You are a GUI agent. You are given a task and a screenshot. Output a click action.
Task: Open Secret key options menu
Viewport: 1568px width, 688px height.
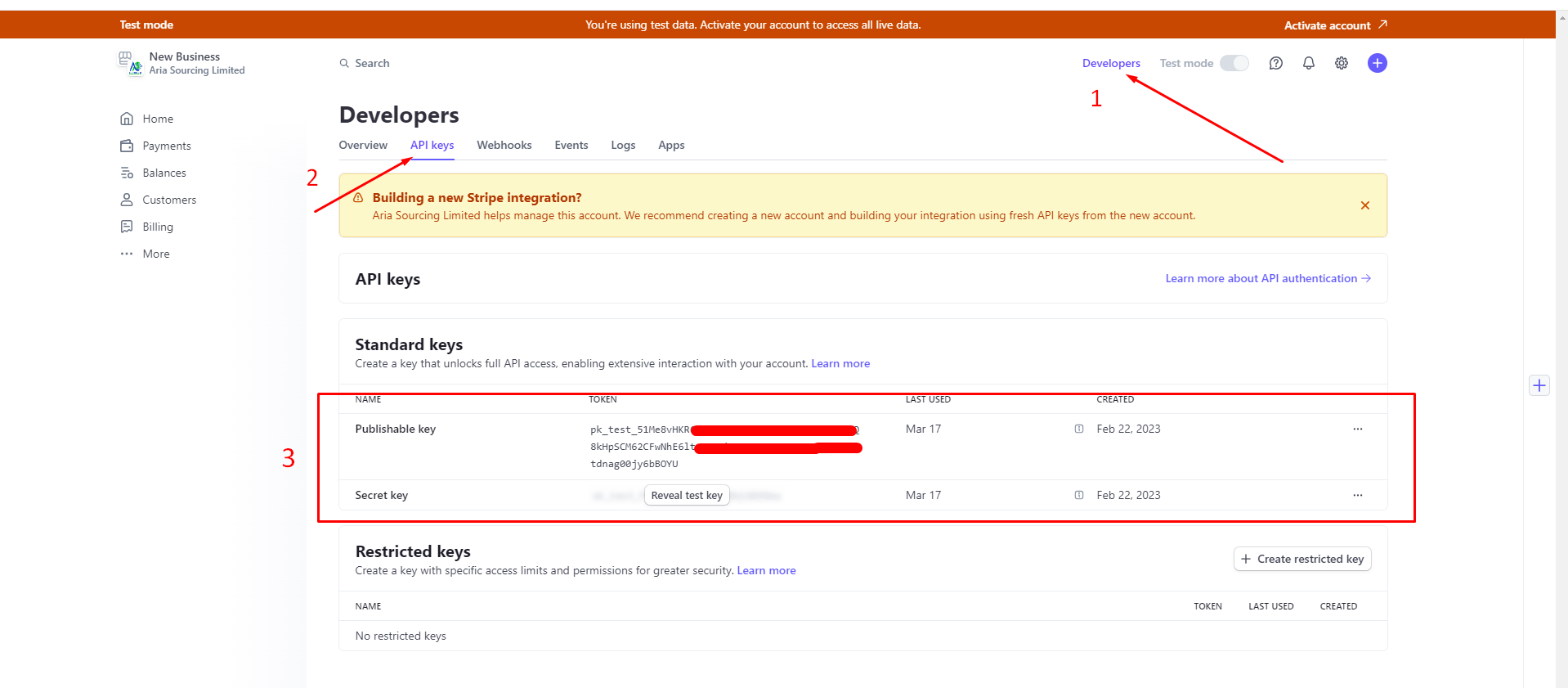1357,495
